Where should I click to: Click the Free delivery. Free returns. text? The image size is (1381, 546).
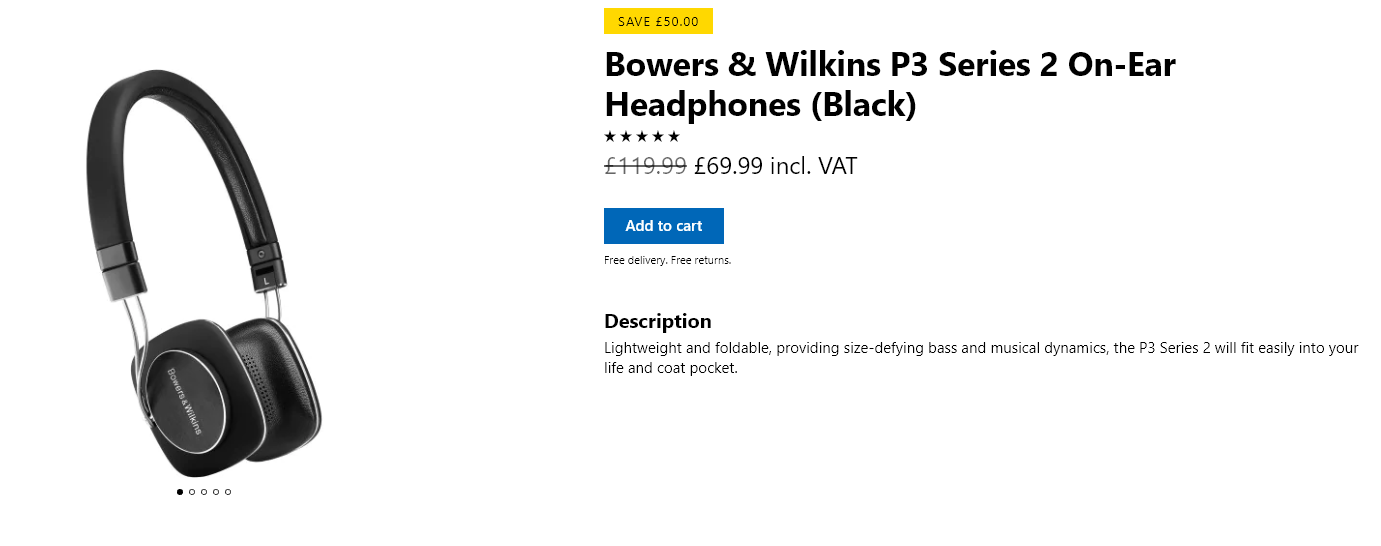(x=667, y=260)
